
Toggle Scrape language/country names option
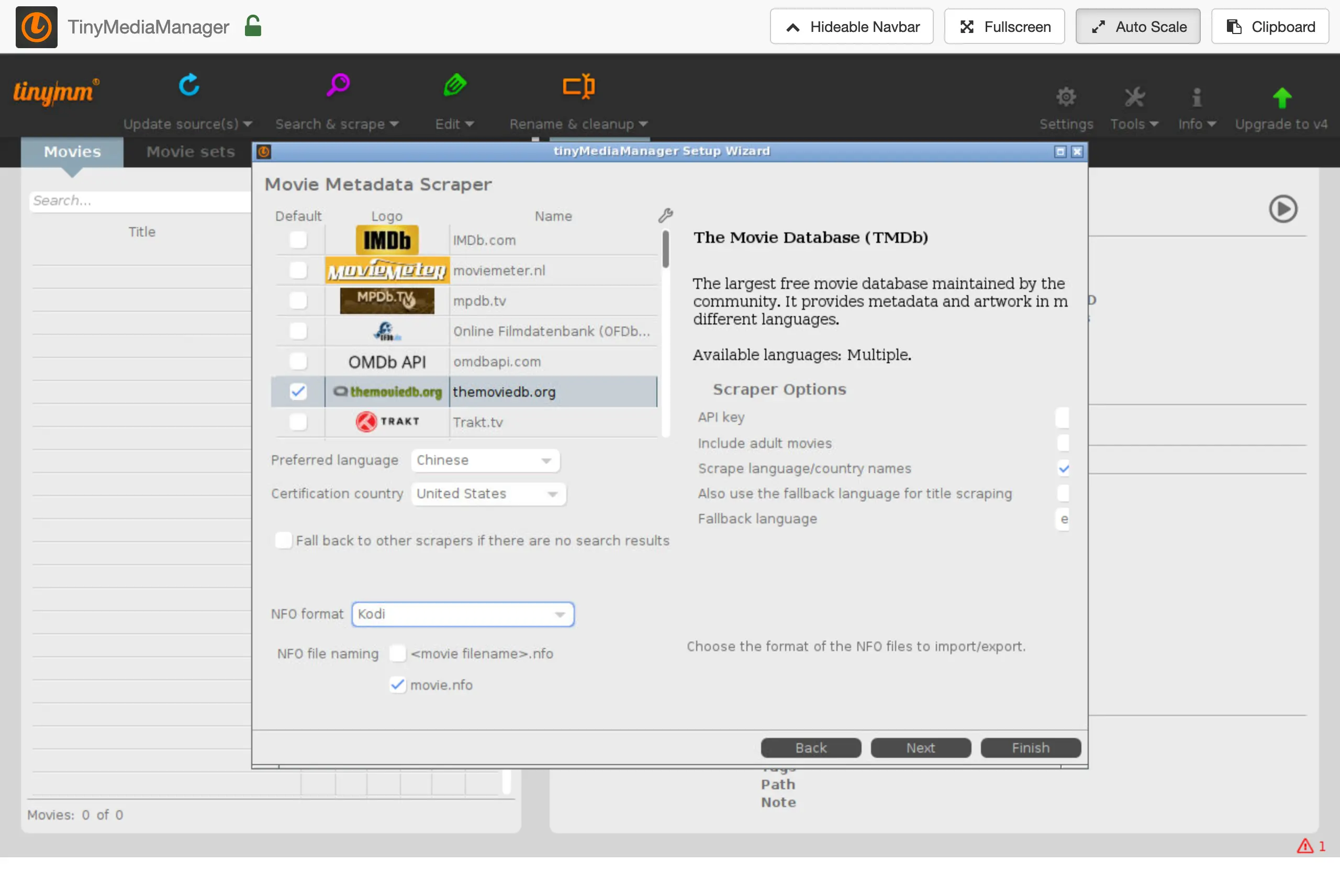coord(1063,468)
